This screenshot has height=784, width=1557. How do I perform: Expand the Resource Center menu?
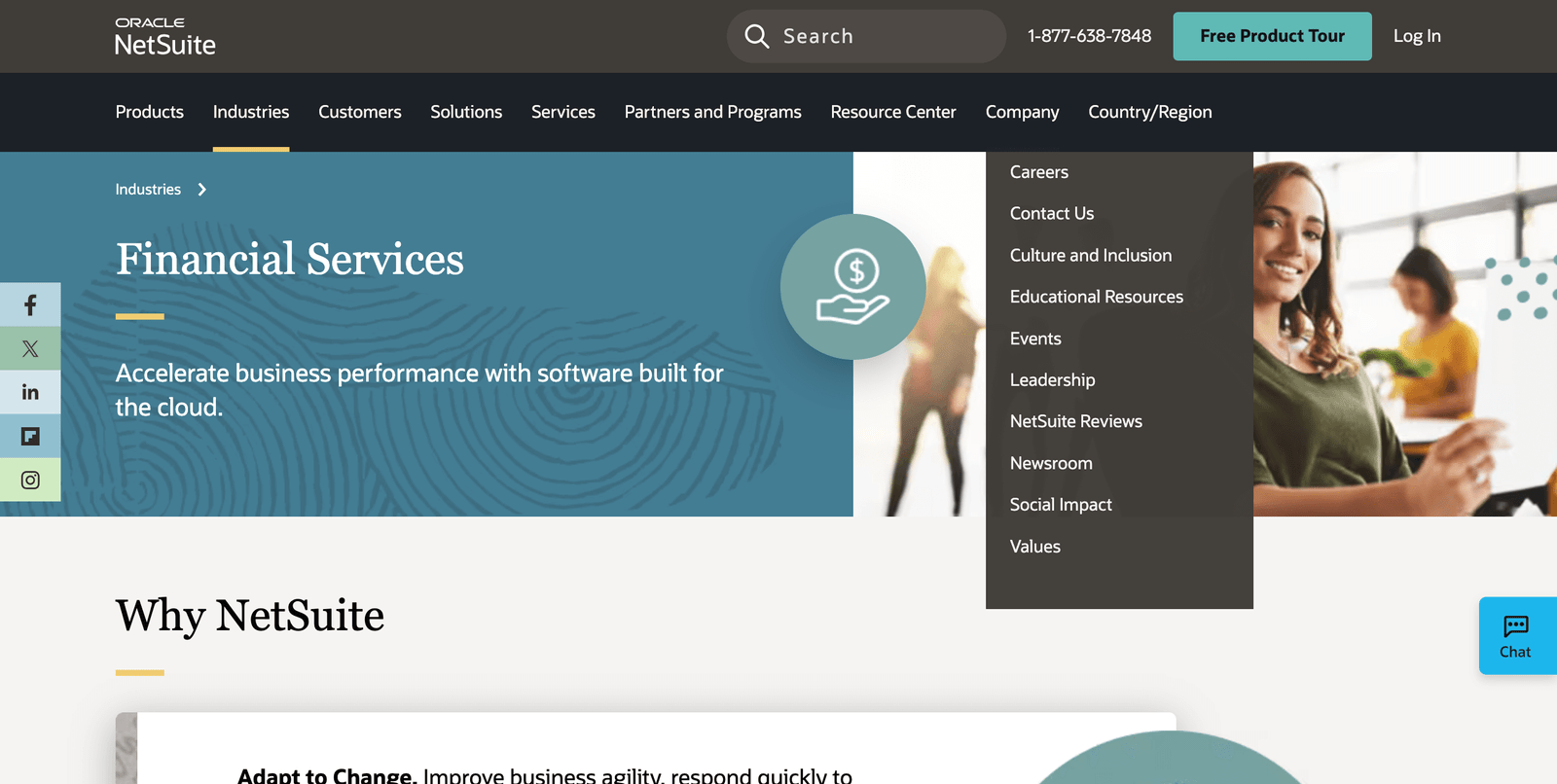893,112
